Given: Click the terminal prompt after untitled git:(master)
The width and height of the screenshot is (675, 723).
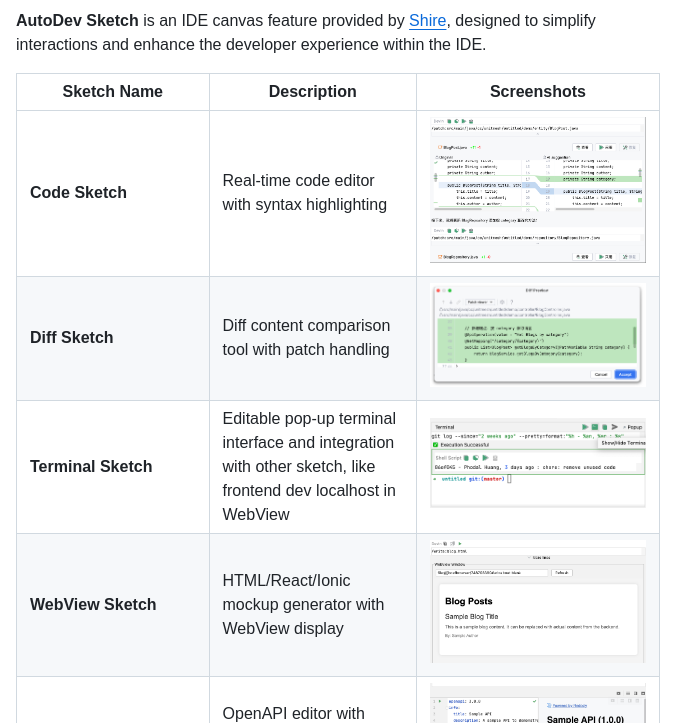Looking at the screenshot, I should pyautogui.click(x=509, y=479).
